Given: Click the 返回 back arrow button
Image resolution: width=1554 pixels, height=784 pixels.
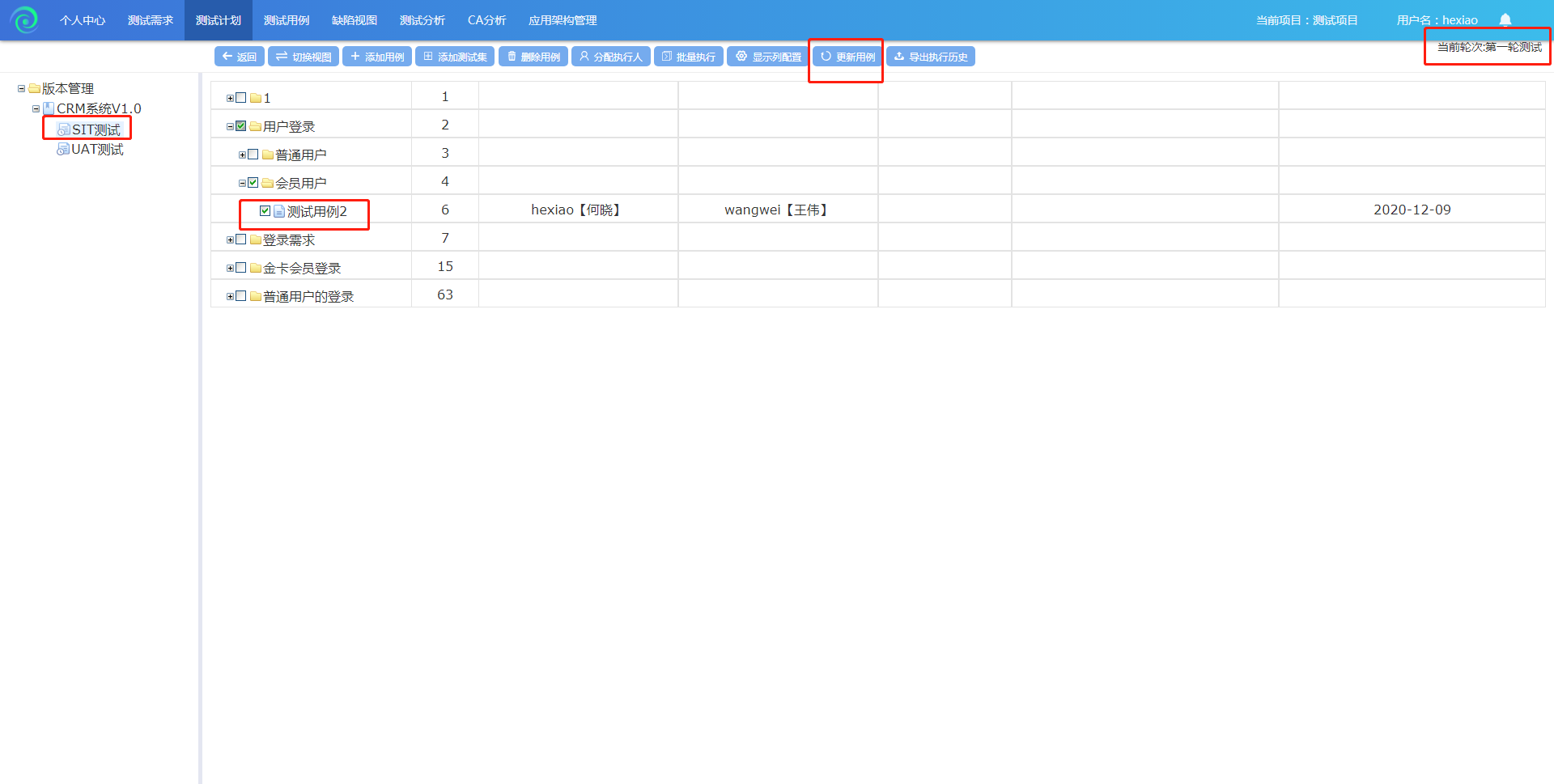Looking at the screenshot, I should (x=240, y=57).
